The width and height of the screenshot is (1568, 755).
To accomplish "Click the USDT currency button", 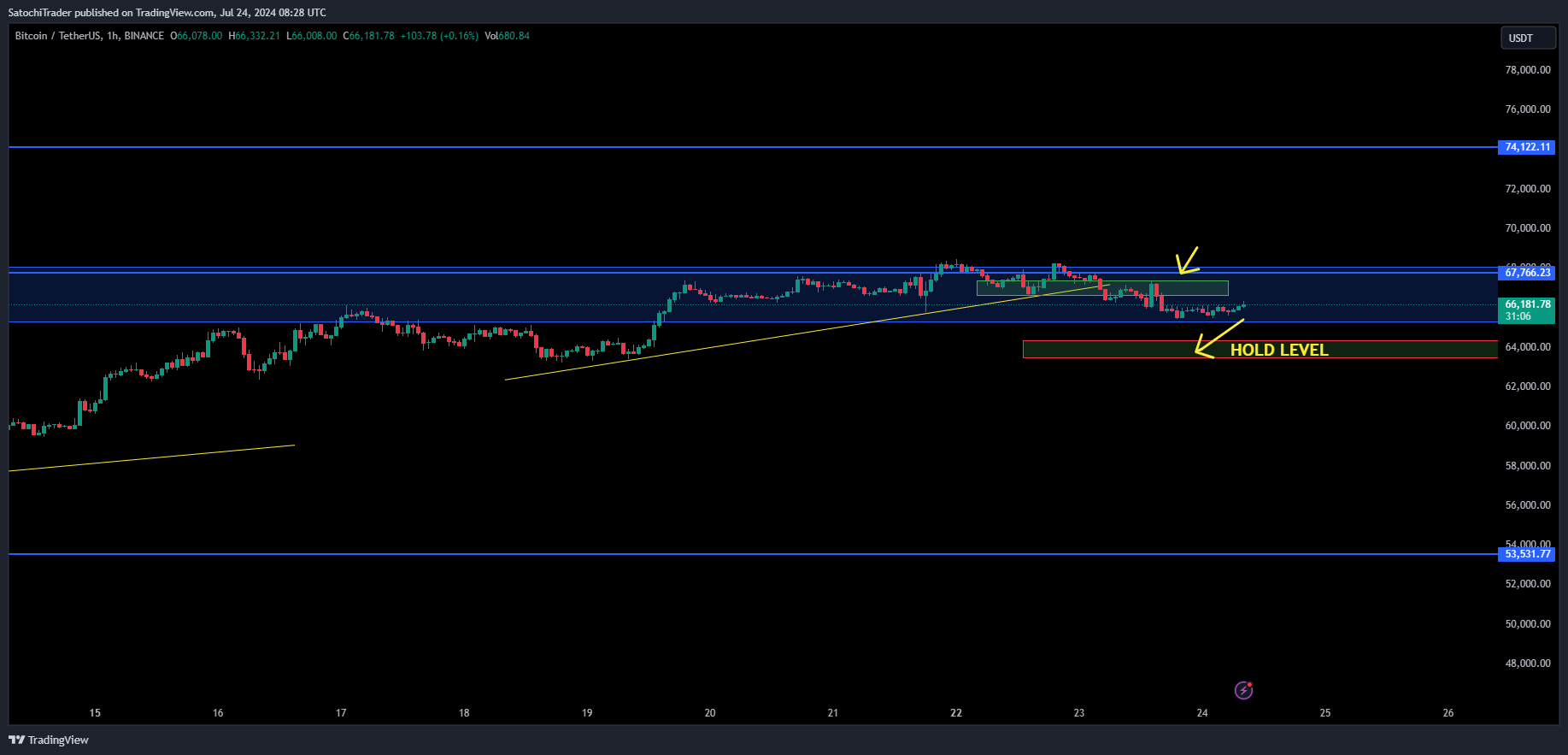I will point(1528,38).
